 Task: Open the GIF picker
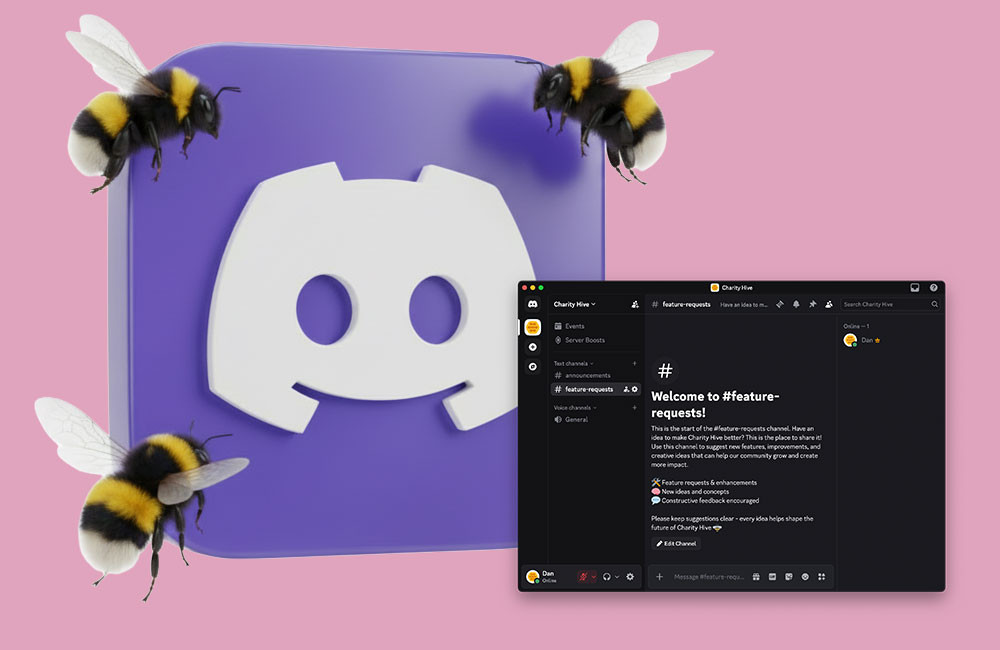point(772,577)
